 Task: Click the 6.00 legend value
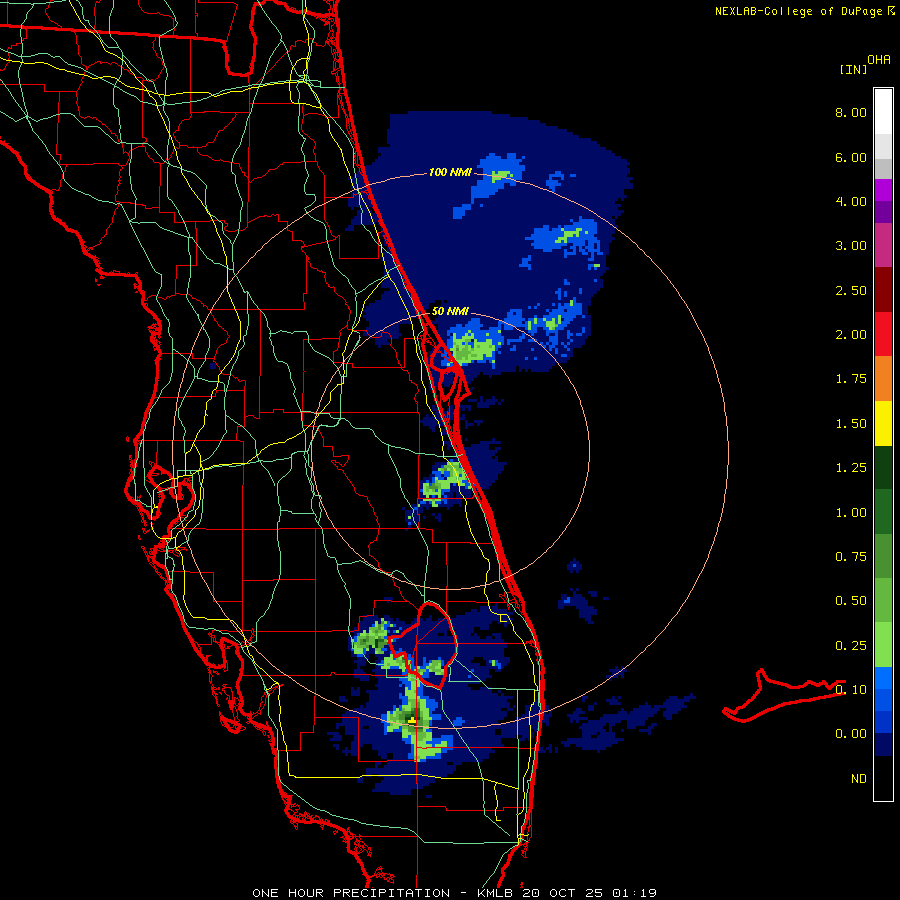[x=851, y=157]
